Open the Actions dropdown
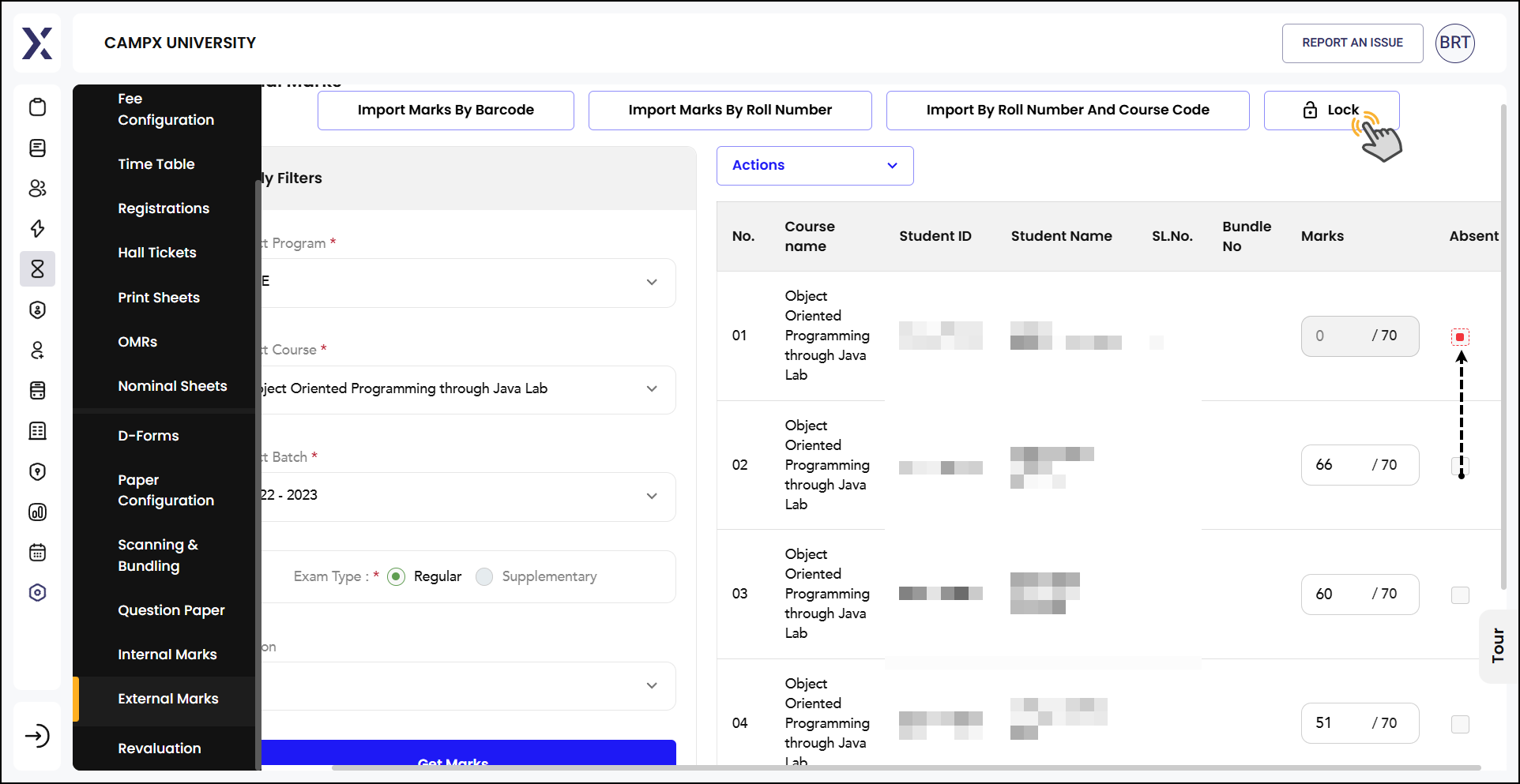 815,166
